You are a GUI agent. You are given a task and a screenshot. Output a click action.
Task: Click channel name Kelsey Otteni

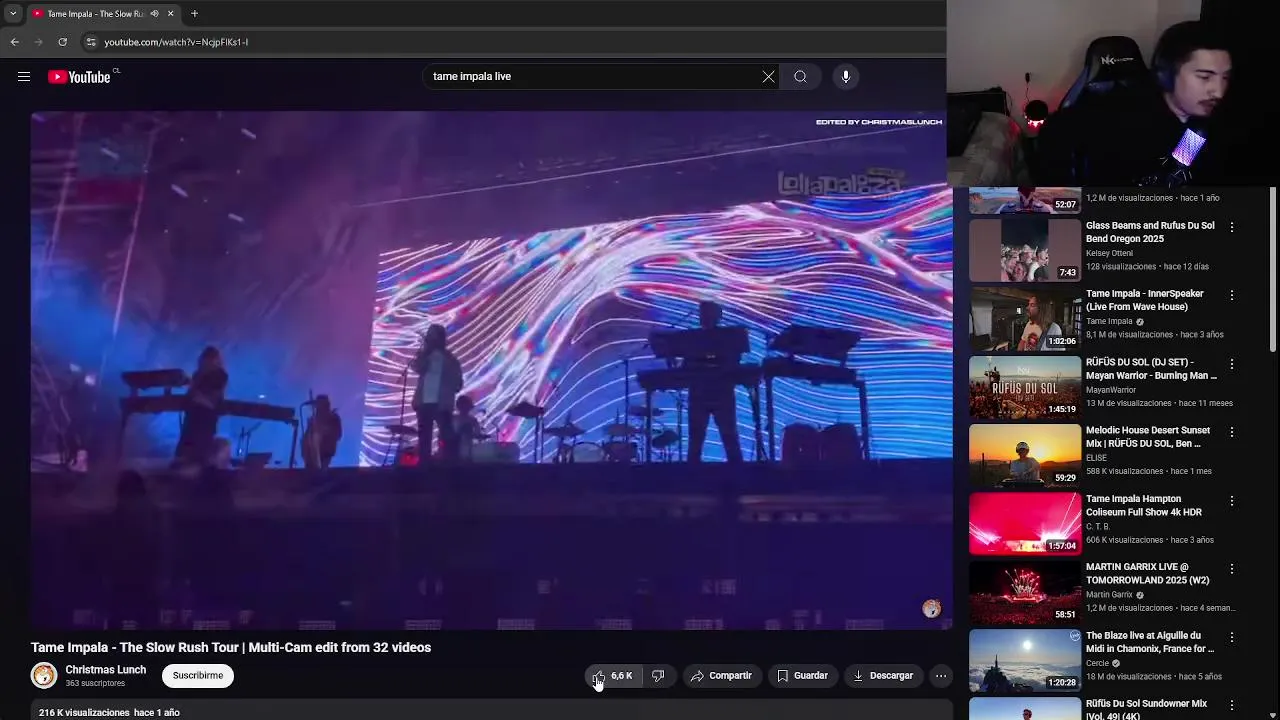coord(1110,253)
